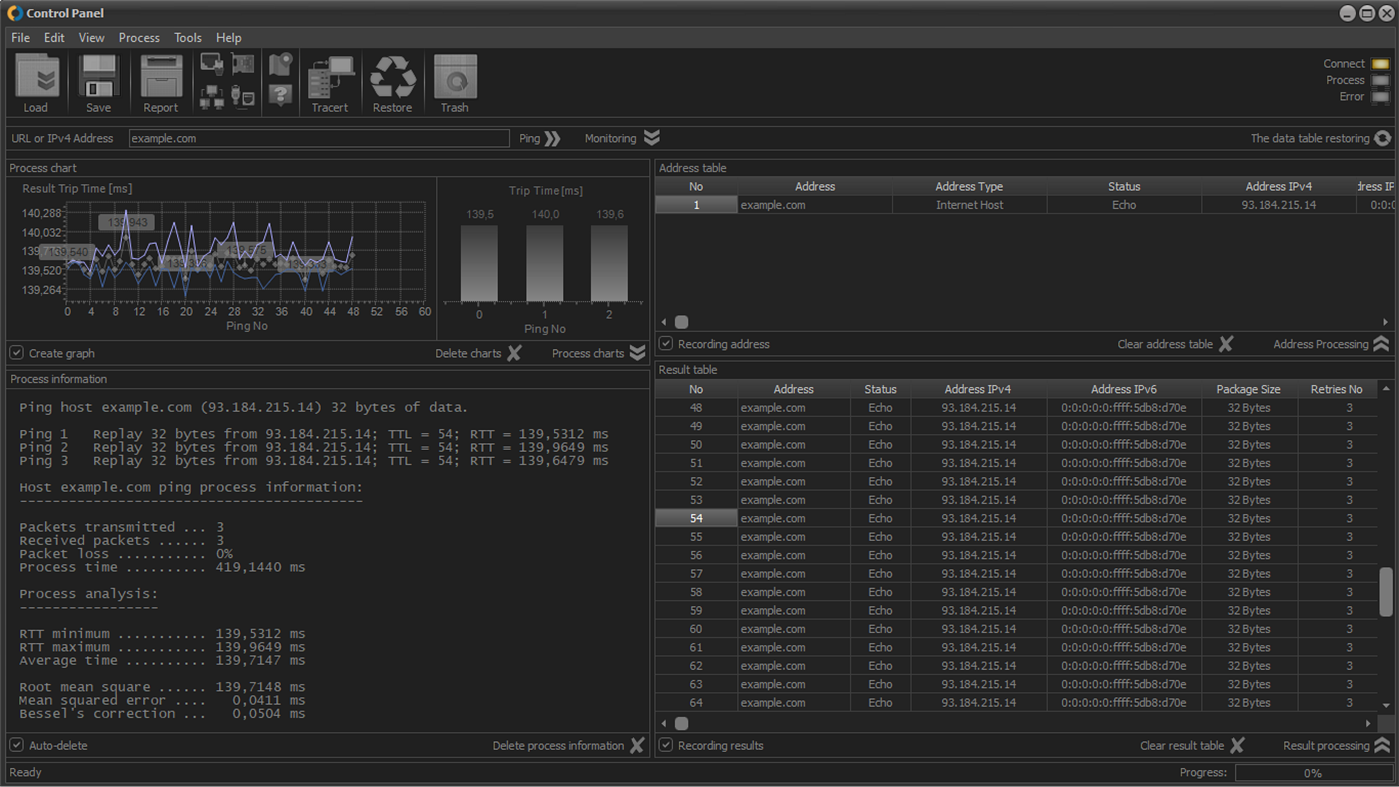Click the Restore recycle icon
Viewport: 1399px width, 787px height.
point(393,77)
